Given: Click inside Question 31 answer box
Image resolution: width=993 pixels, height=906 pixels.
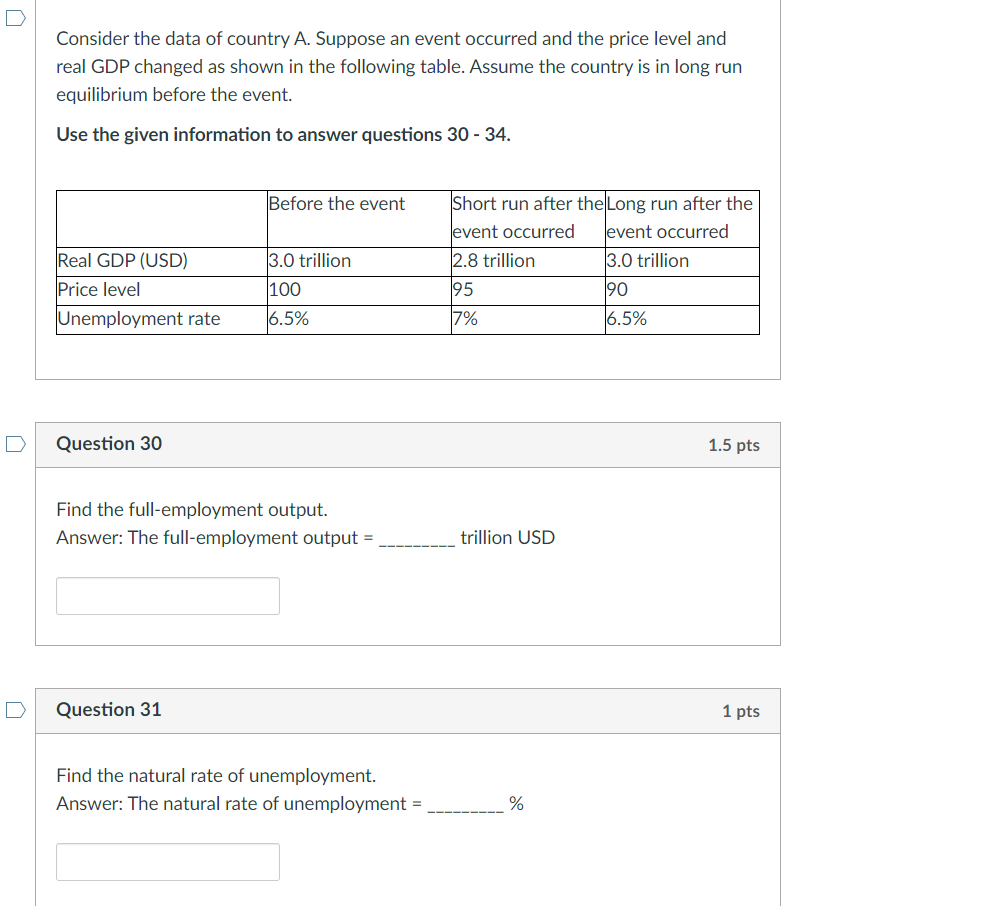Looking at the screenshot, I should pyautogui.click(x=167, y=861).
